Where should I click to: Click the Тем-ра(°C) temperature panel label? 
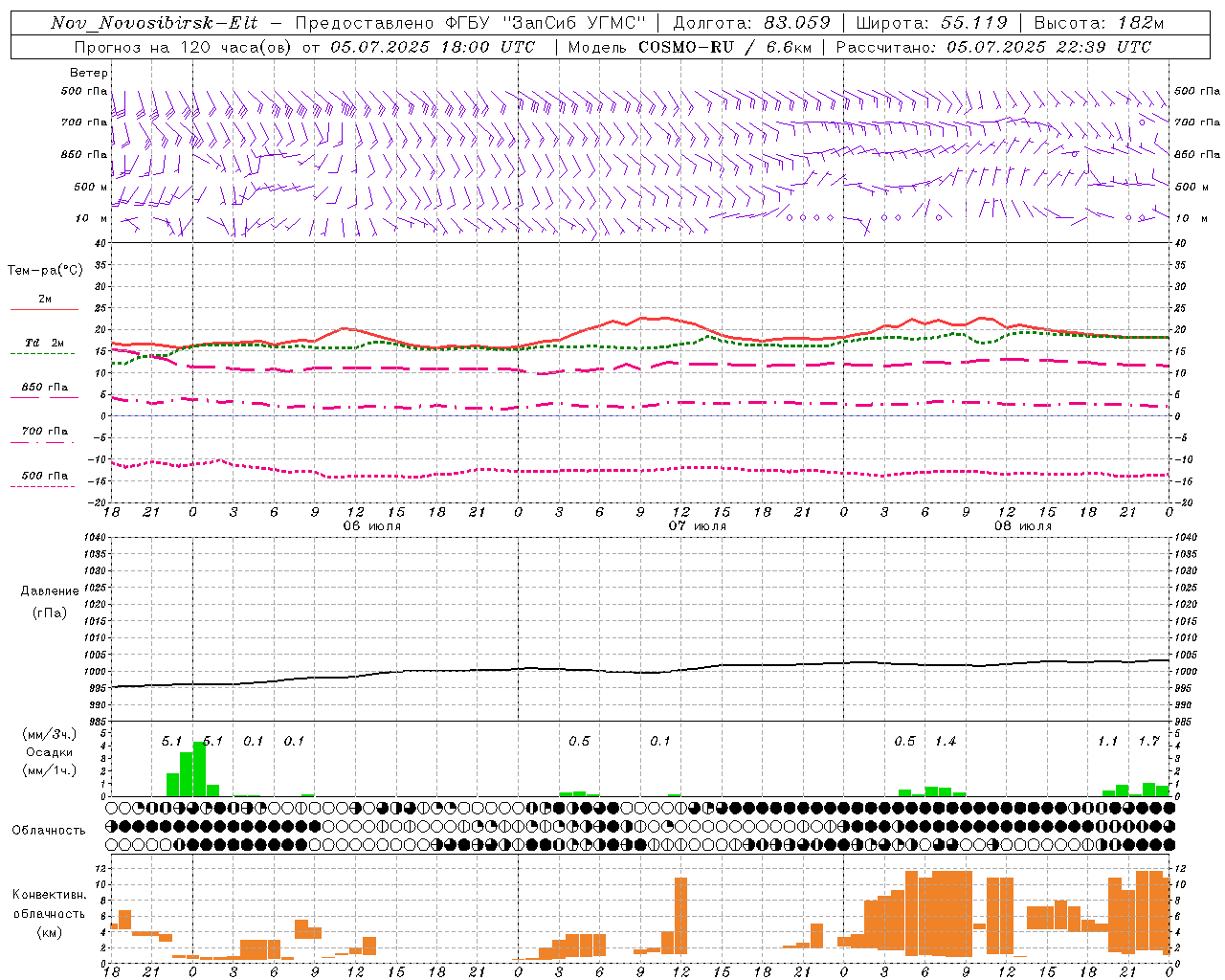[x=45, y=271]
